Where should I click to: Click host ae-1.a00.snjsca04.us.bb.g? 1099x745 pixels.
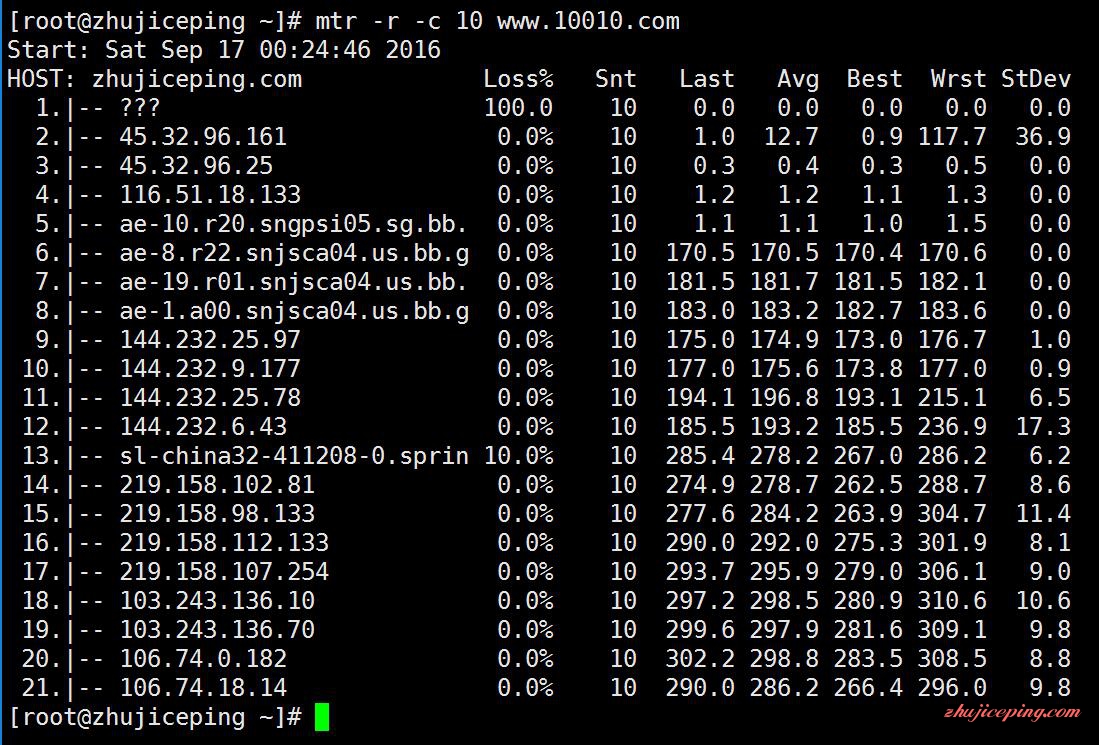(294, 311)
